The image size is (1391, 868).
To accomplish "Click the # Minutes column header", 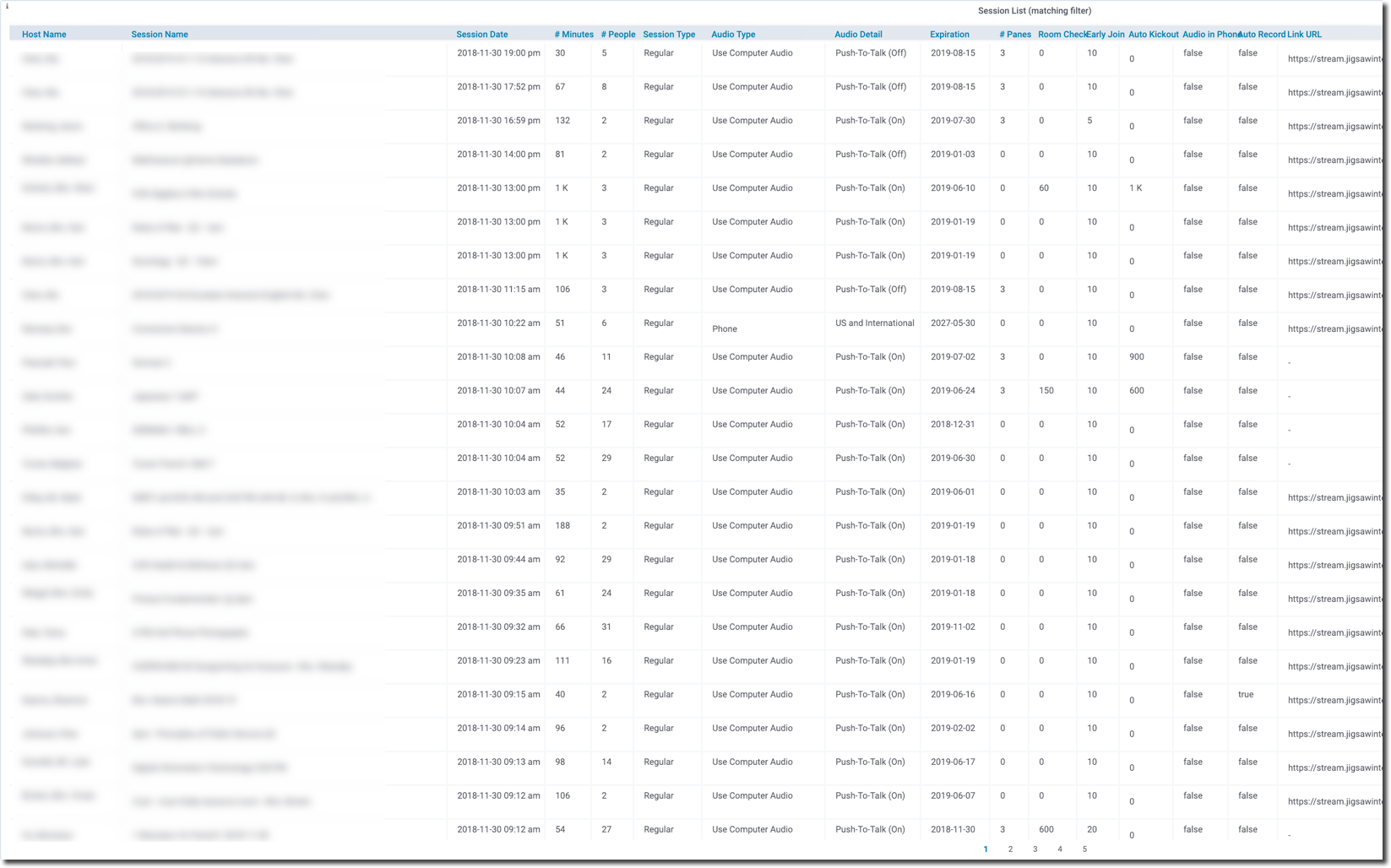I will 573,35.
